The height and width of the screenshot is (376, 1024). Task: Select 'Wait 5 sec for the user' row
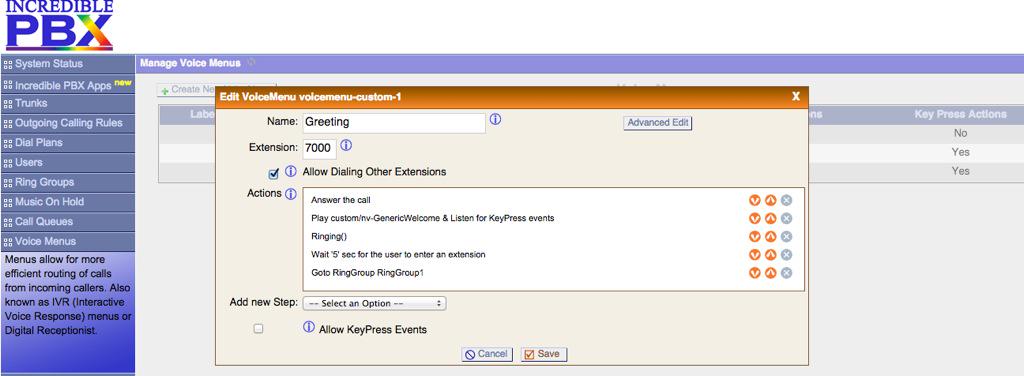pos(553,255)
